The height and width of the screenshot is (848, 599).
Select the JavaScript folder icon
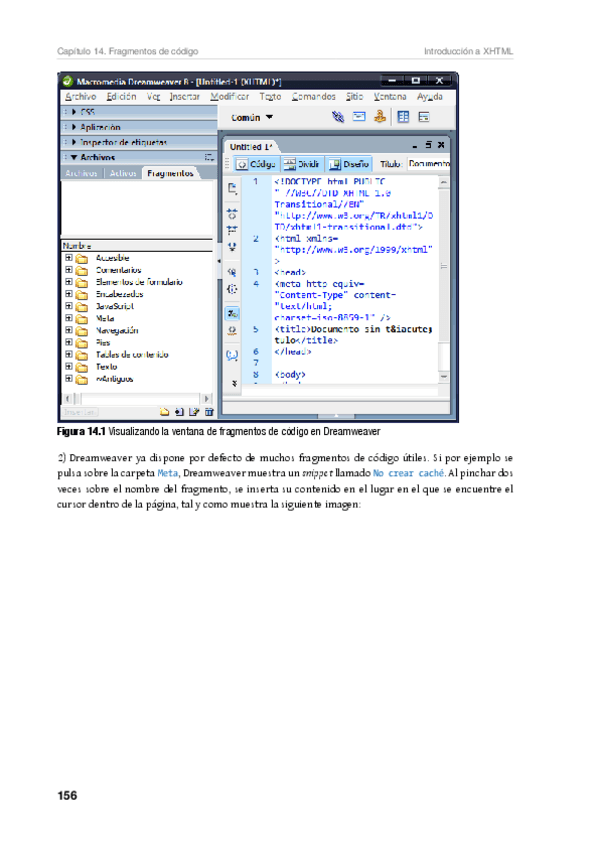[82, 307]
